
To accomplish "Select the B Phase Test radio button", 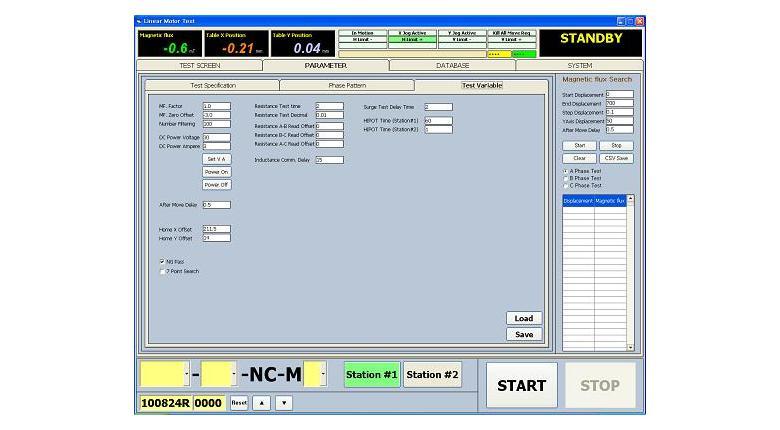I will [x=566, y=178].
